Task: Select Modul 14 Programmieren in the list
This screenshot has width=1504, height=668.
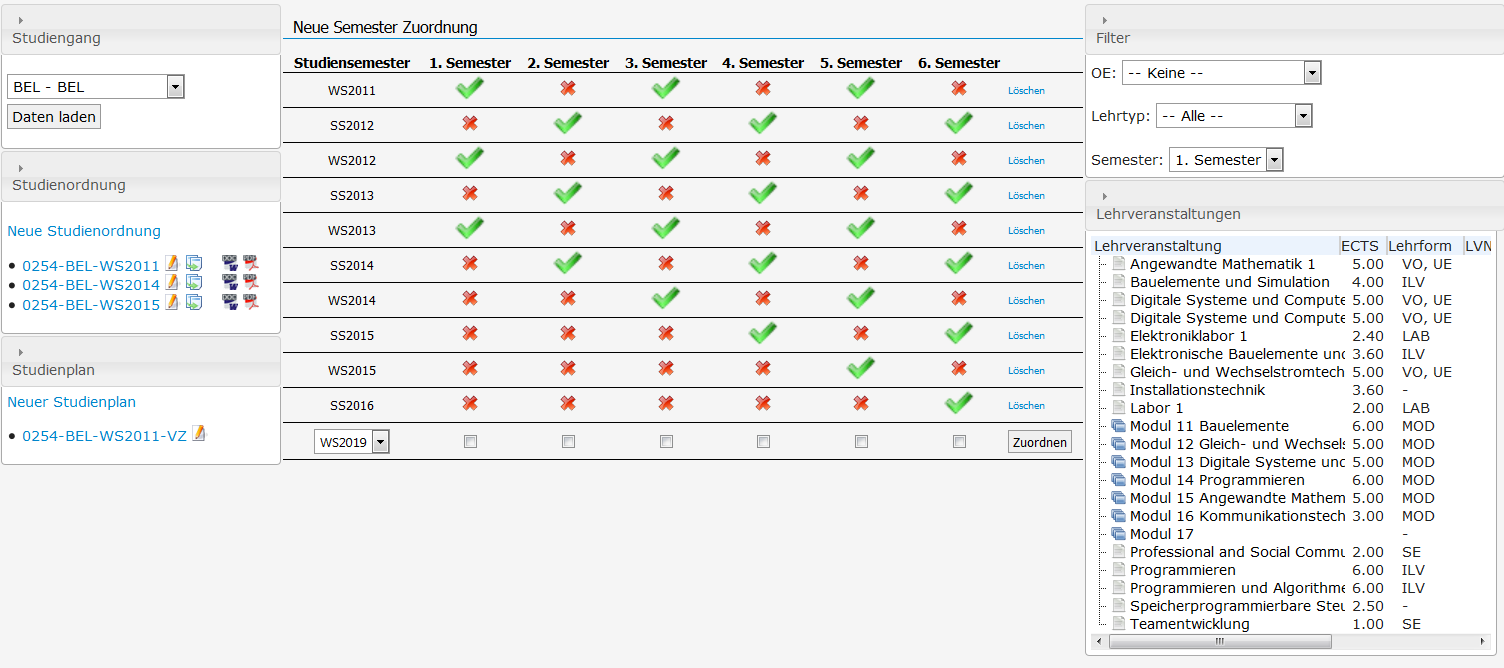Action: click(1216, 480)
